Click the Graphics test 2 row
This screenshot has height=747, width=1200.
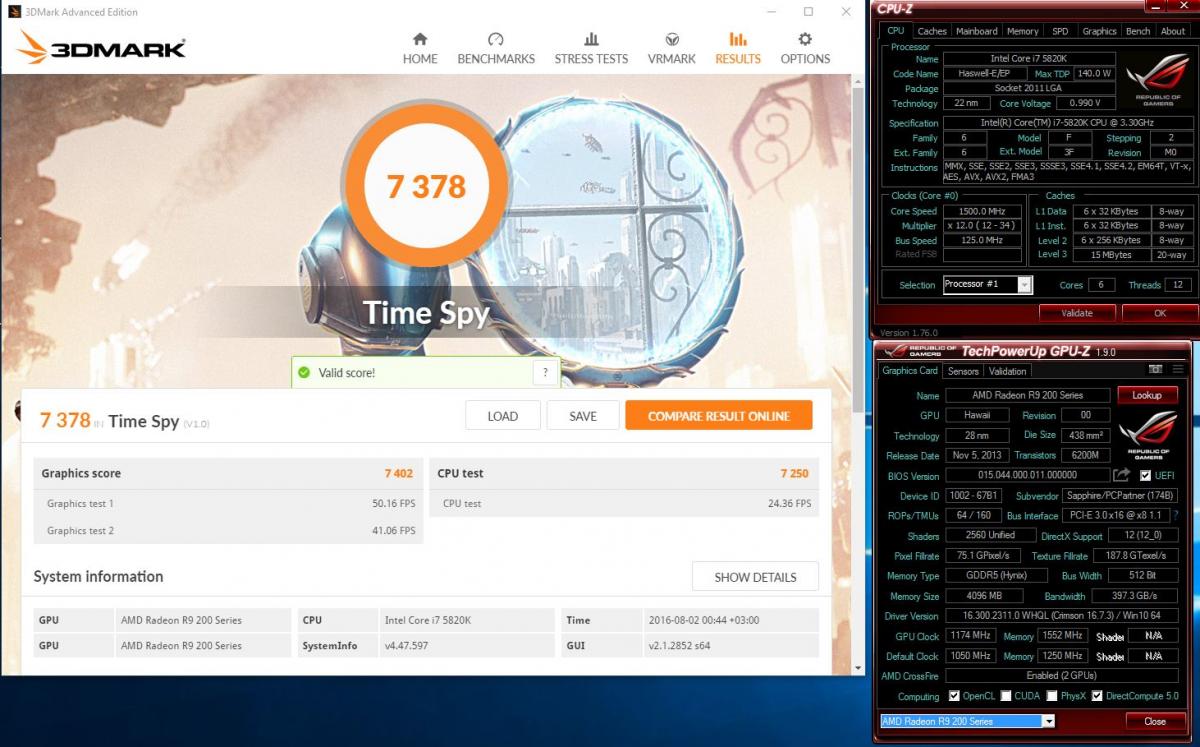point(229,531)
